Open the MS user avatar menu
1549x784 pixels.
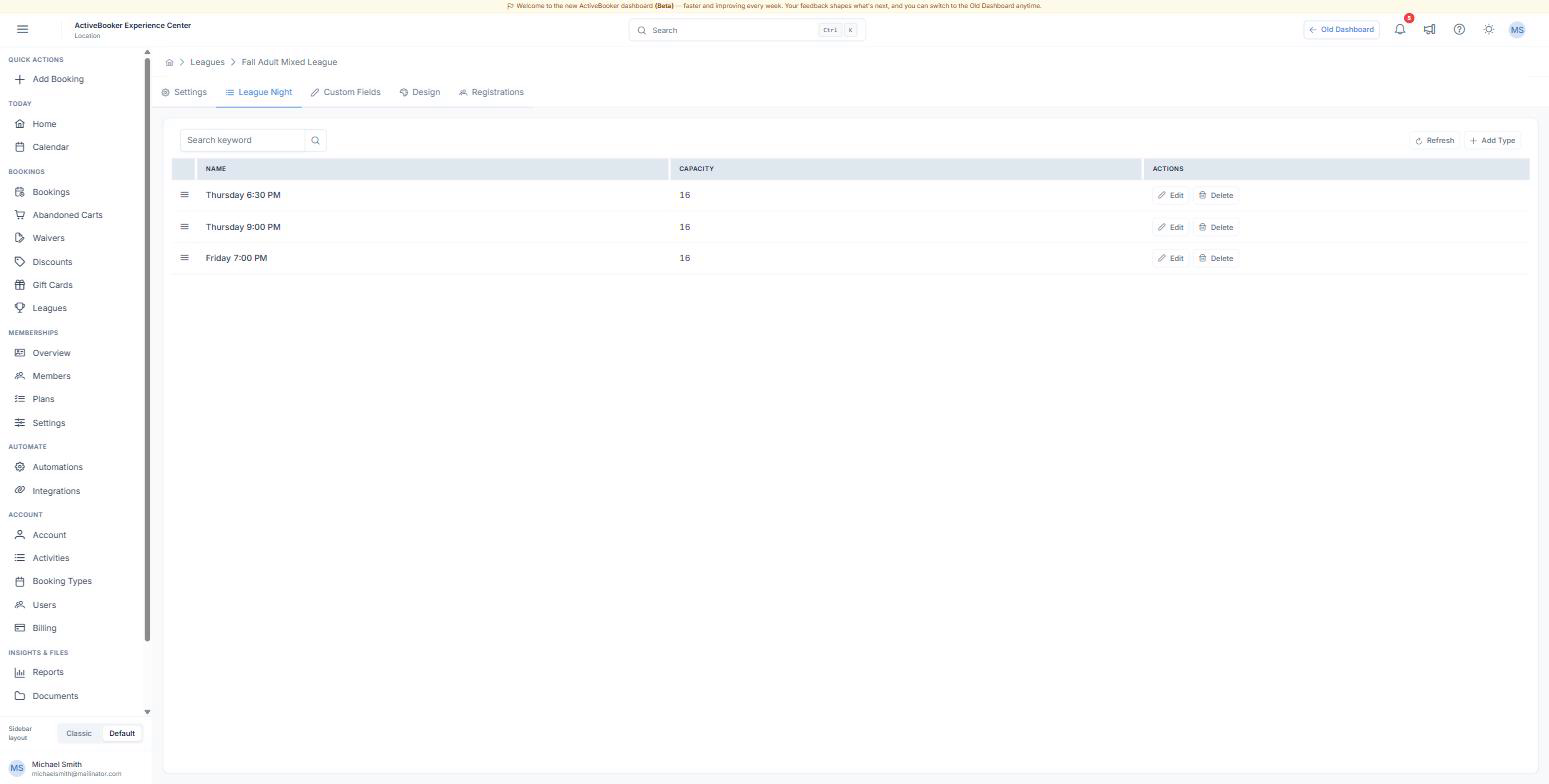1517,30
